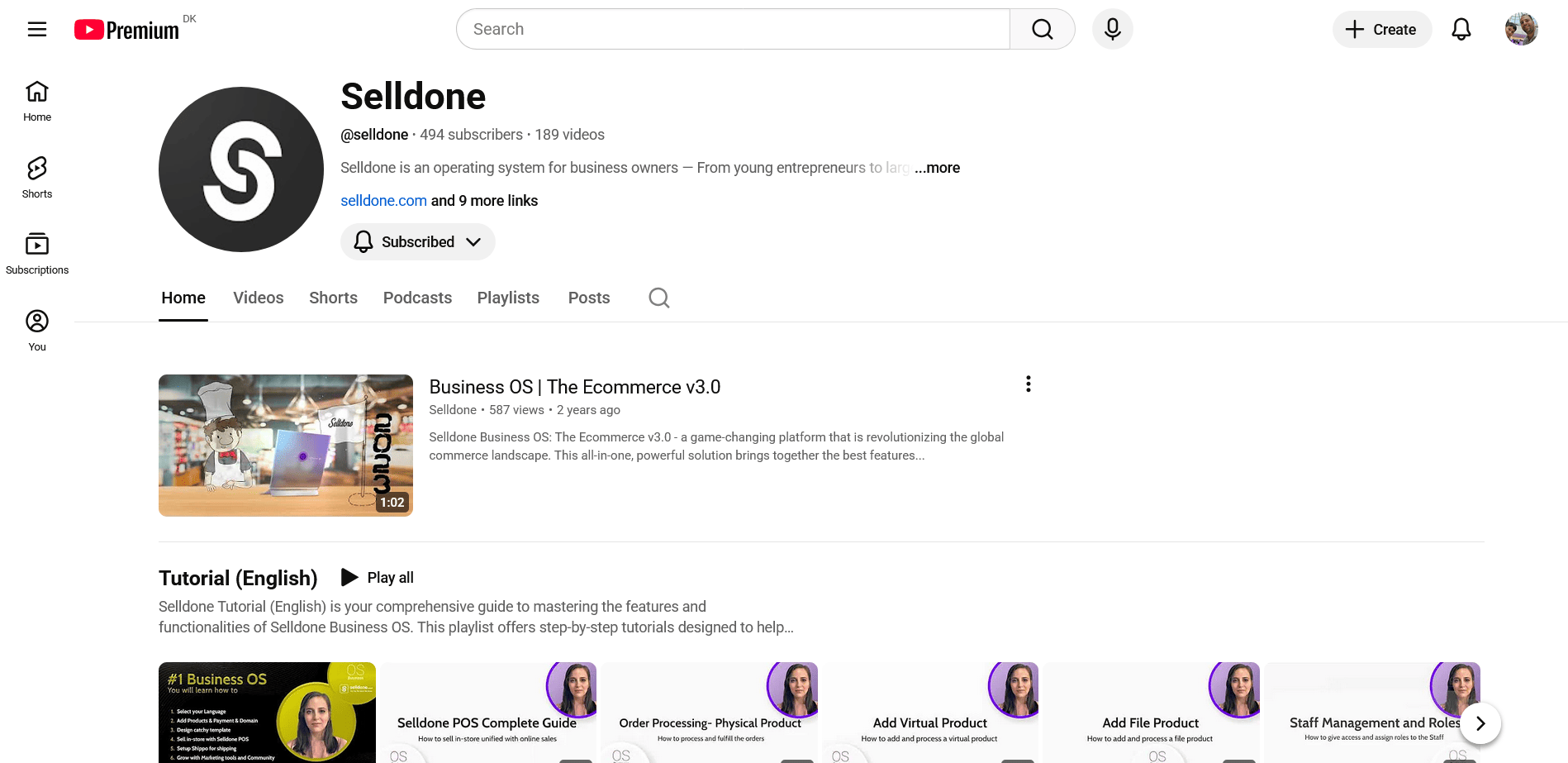Image resolution: width=1568 pixels, height=763 pixels.
Task: Switch to the Playlists tab
Action: pos(508,298)
